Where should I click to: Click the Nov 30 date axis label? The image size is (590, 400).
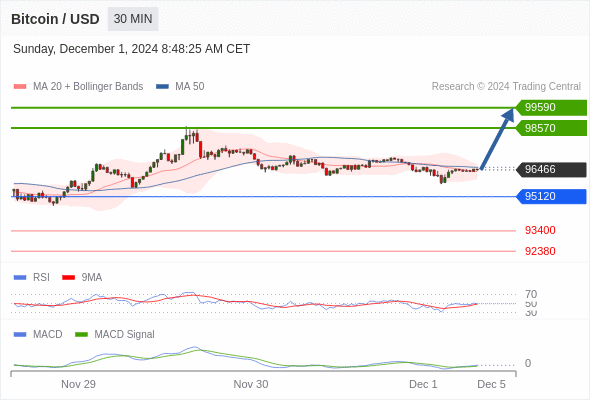coord(251,384)
